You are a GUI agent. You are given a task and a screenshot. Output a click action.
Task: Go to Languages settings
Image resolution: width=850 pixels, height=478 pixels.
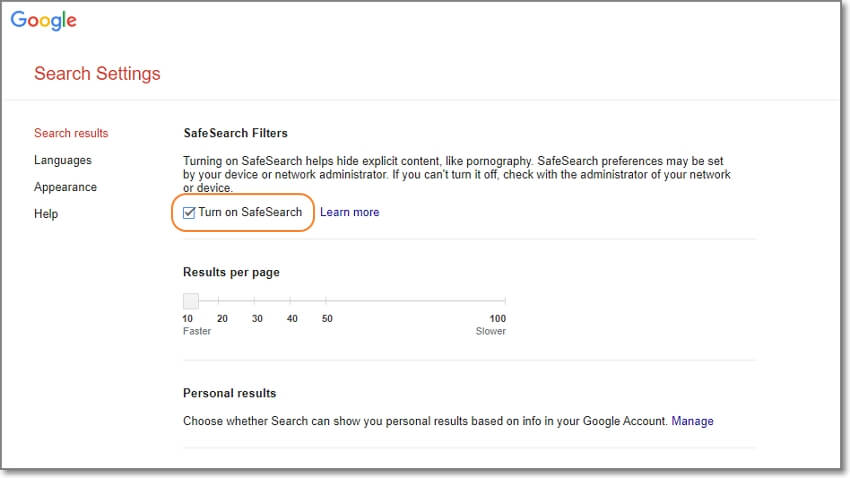click(62, 160)
